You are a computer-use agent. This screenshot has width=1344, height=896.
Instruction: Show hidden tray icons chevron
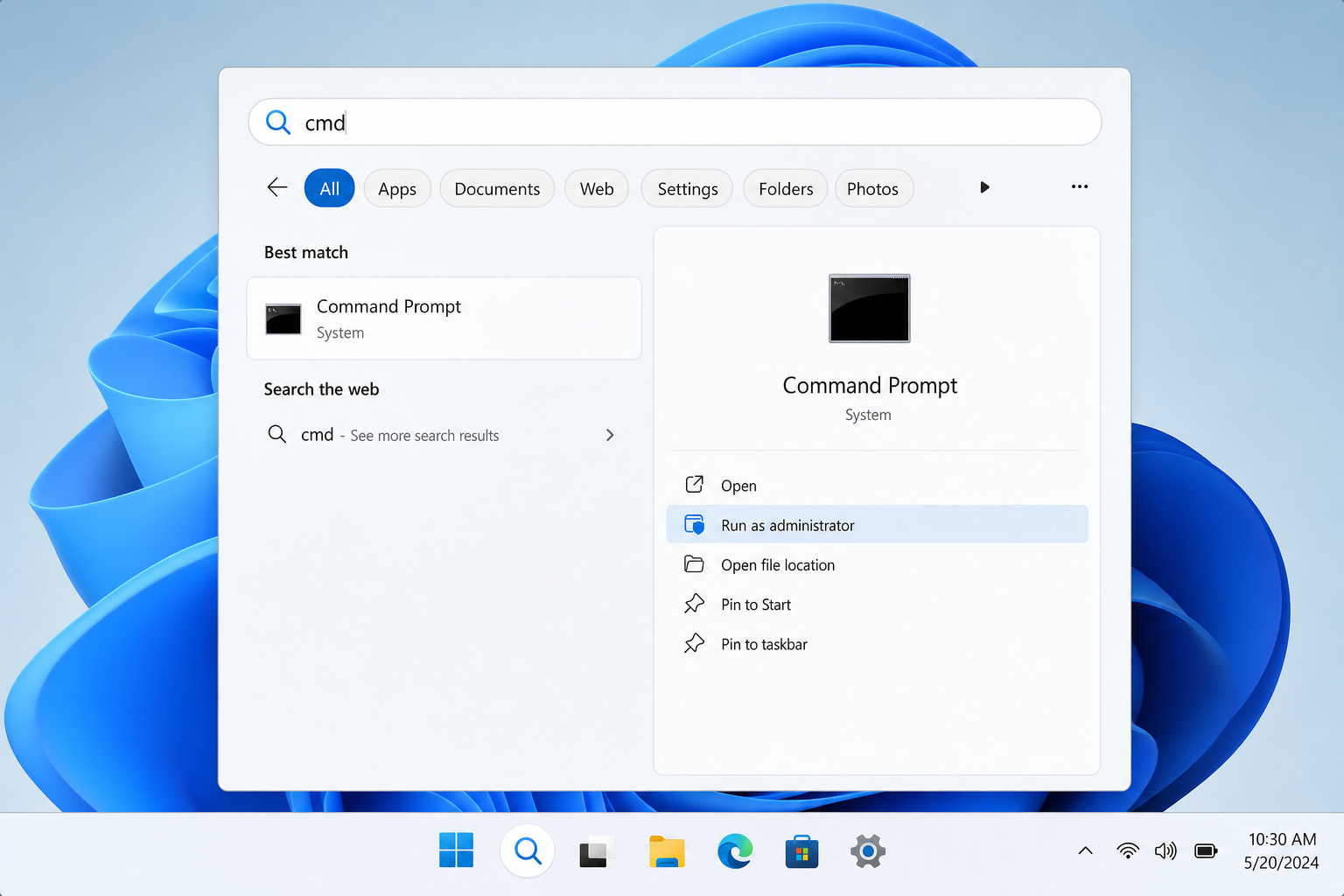click(x=1085, y=850)
